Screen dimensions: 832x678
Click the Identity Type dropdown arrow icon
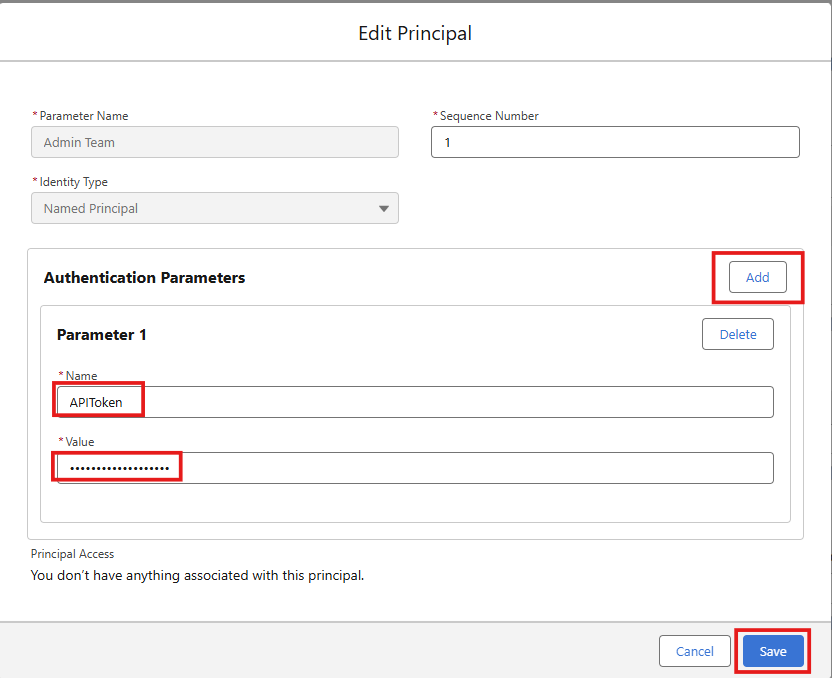(x=384, y=208)
